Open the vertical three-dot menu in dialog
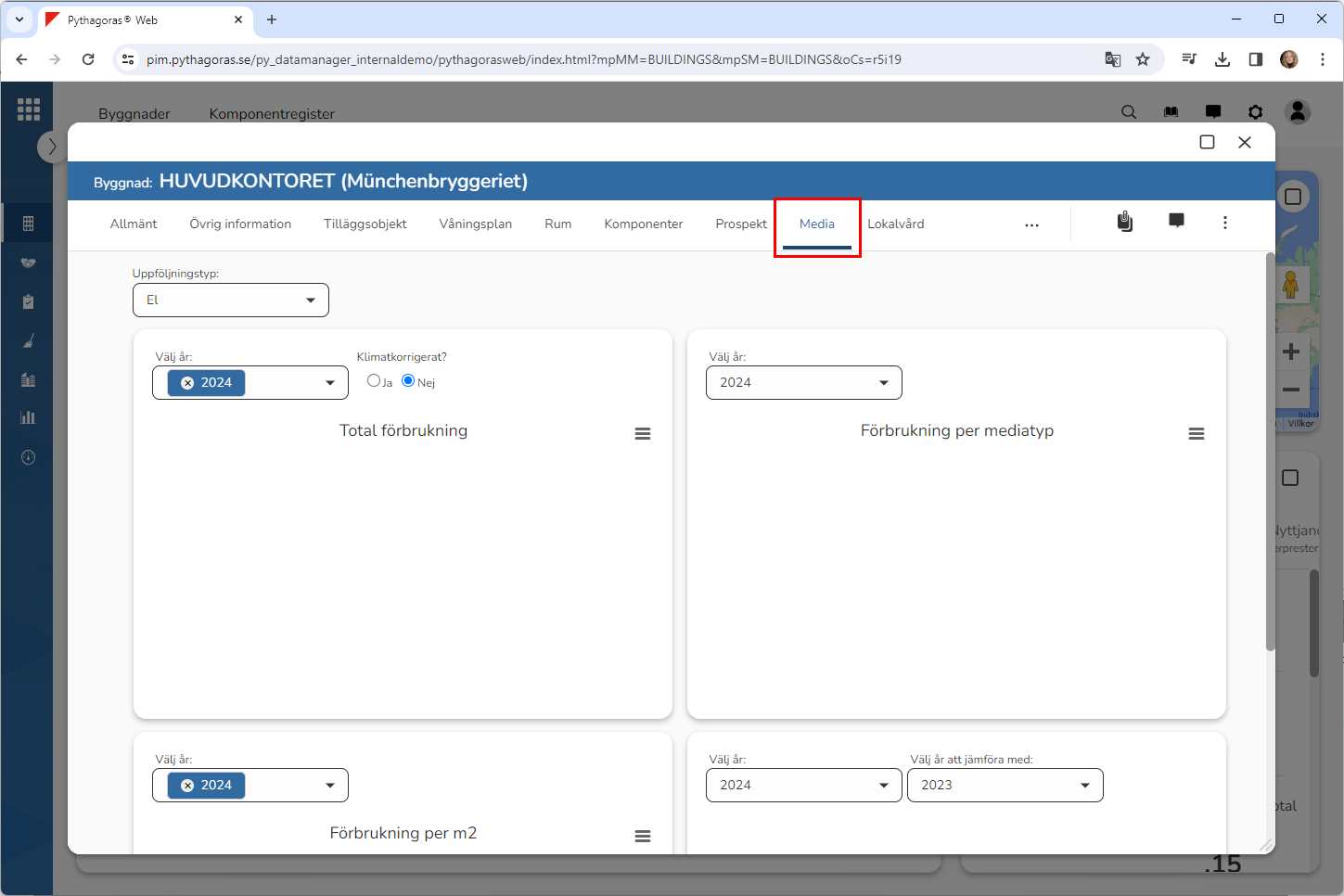 pyautogui.click(x=1224, y=223)
